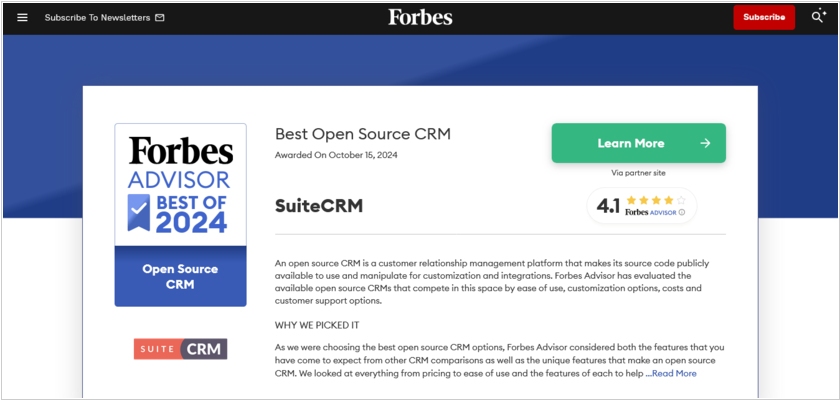Image resolution: width=840 pixels, height=400 pixels.
Task: Click the red Subscribe button
Action: click(764, 17)
